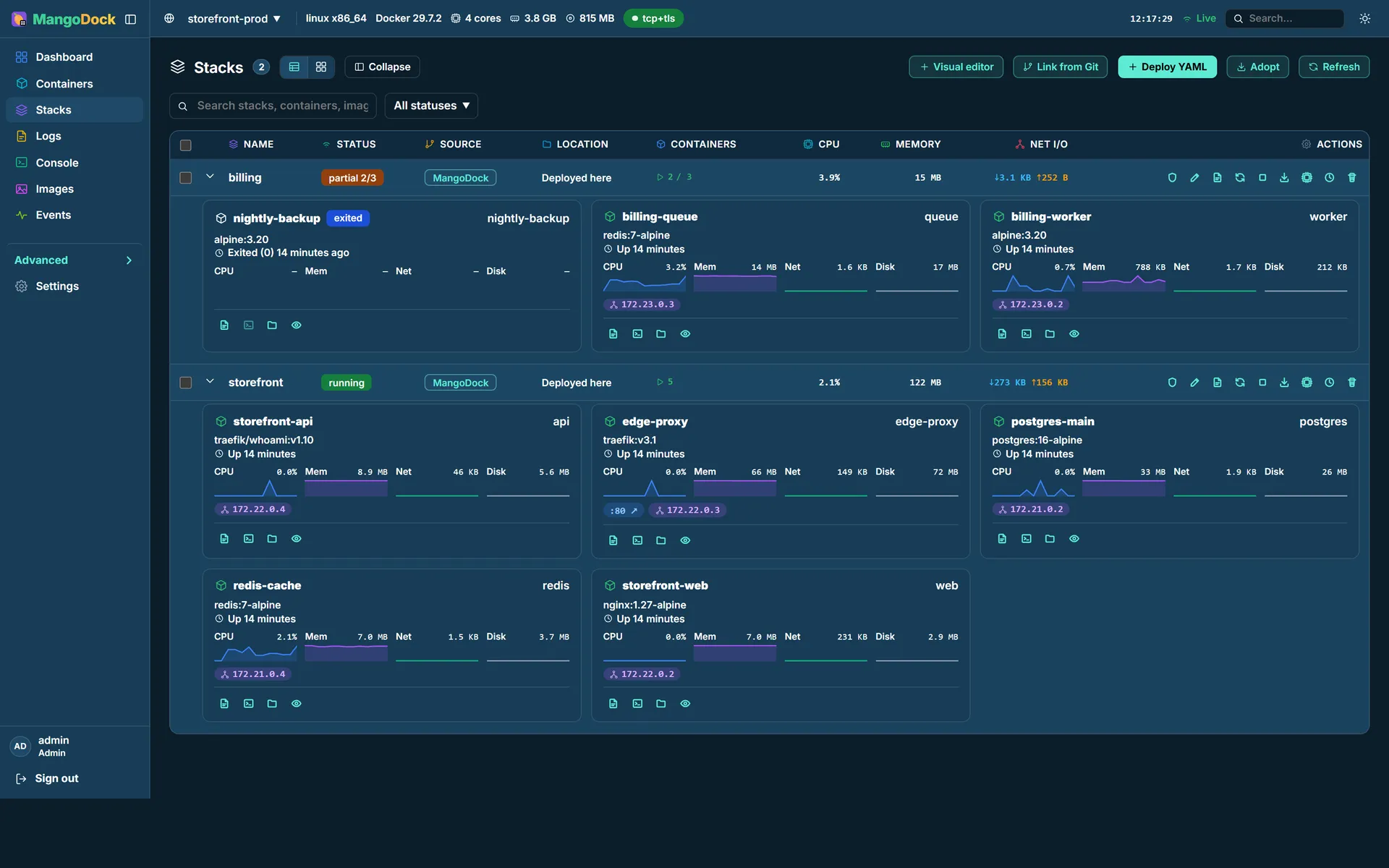Go to Dashboard in sidebar
This screenshot has width=1389, height=868.
point(74,57)
